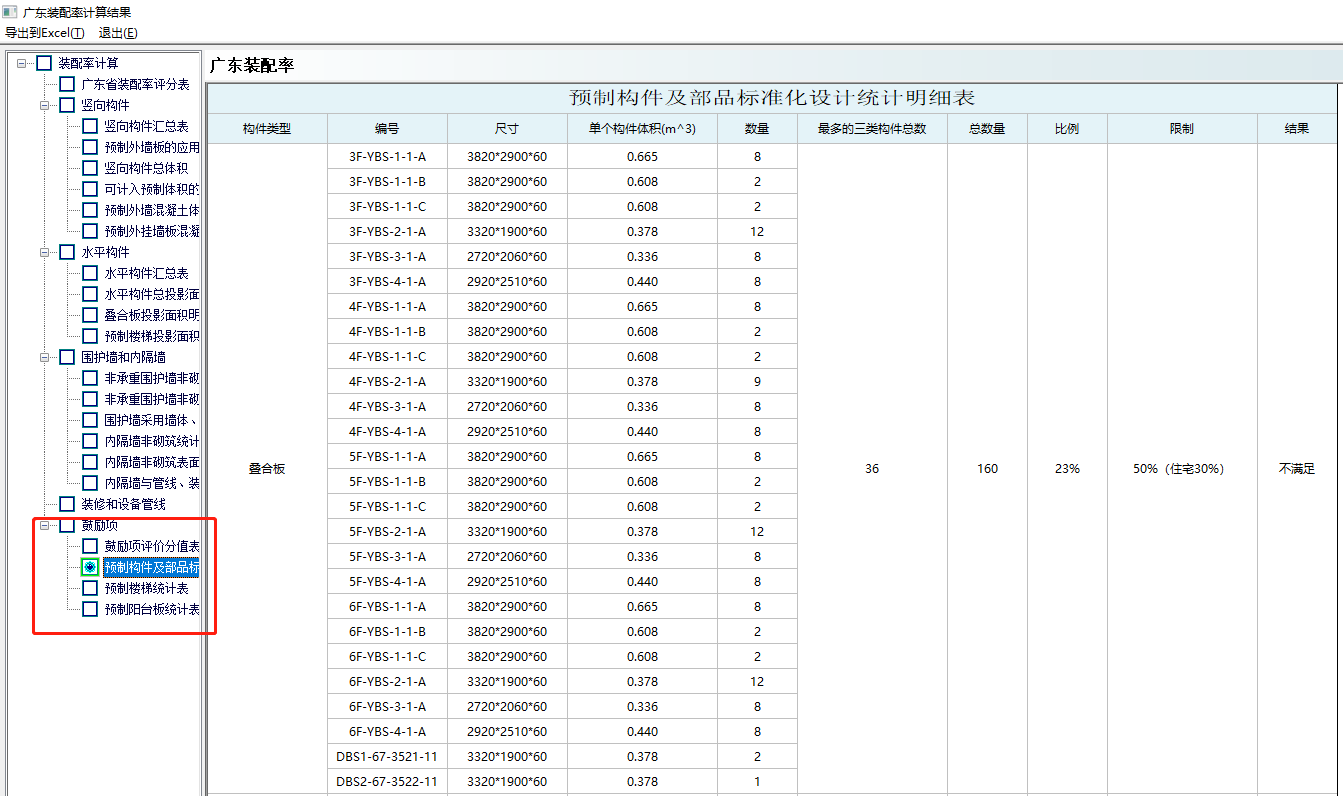Collapse the 水平构件 tree branch
Image resolution: width=1343 pixels, height=796 pixels.
click(45, 252)
